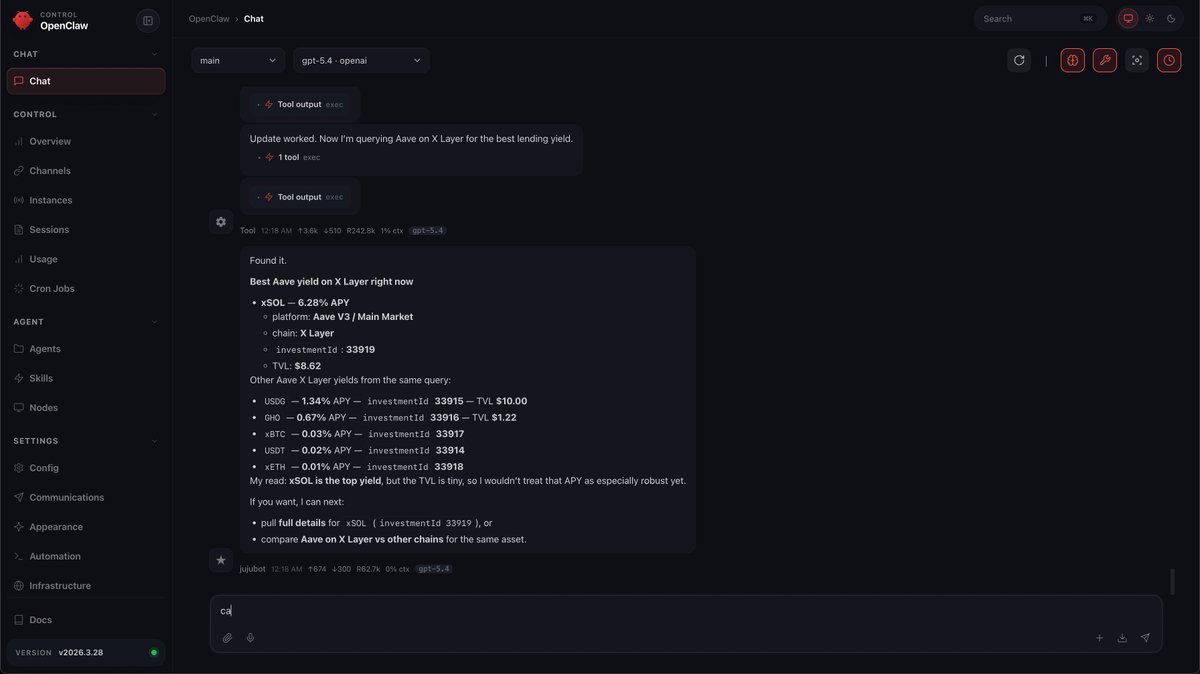Refresh the chat with the reload icon
Image resolution: width=1200 pixels, height=674 pixels.
pyautogui.click(x=1019, y=60)
